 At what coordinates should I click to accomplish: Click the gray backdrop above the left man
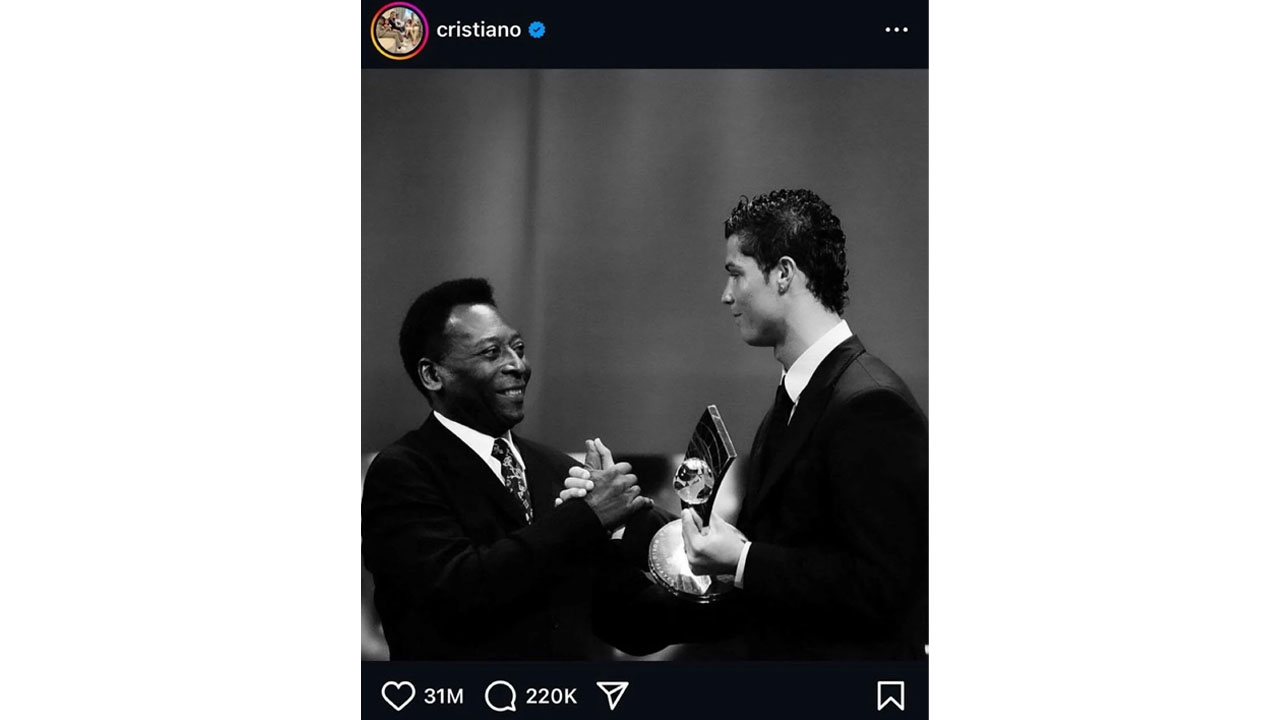click(450, 180)
